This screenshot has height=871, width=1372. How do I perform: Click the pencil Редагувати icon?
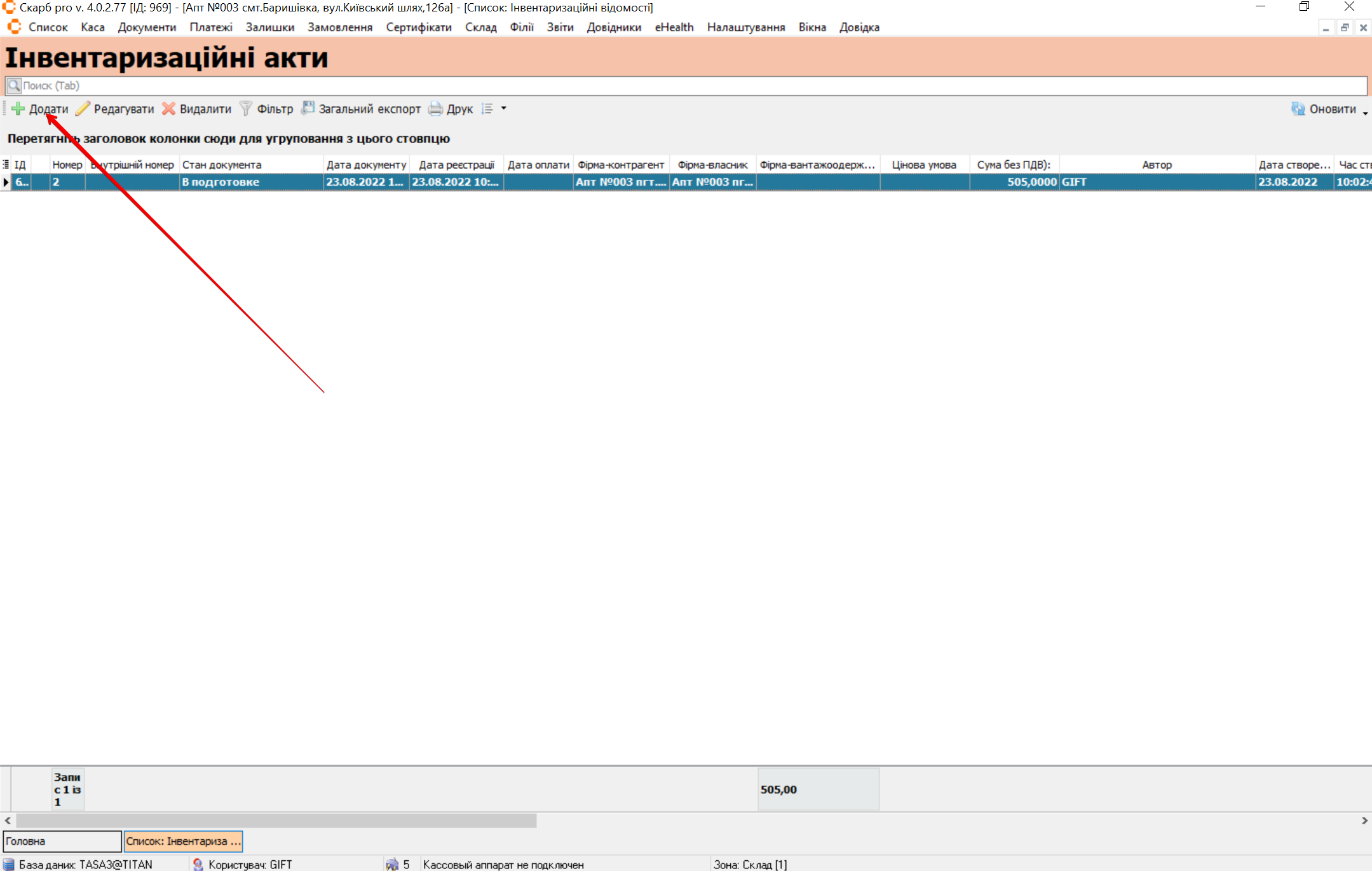tap(83, 109)
